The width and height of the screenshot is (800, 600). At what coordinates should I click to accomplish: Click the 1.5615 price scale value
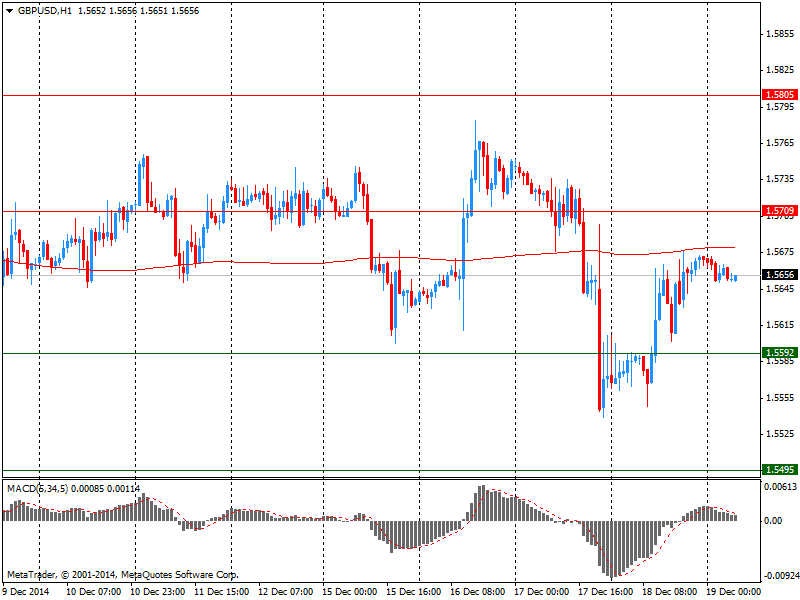click(x=780, y=324)
